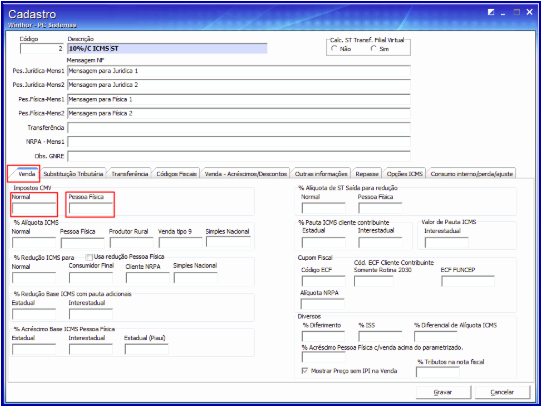
Task: Switch to the Códigos Fiscais tab
Action: (x=176, y=174)
